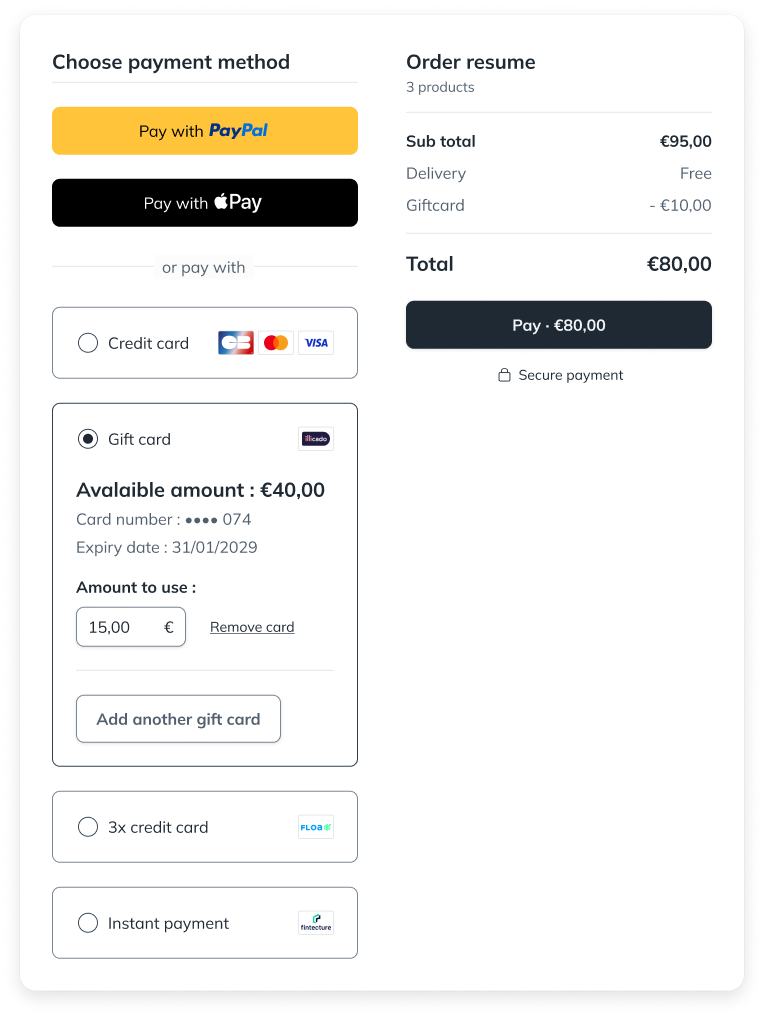Click the Fintecture logo icon
The height and width of the screenshot is (1017, 764).
click(x=316, y=923)
